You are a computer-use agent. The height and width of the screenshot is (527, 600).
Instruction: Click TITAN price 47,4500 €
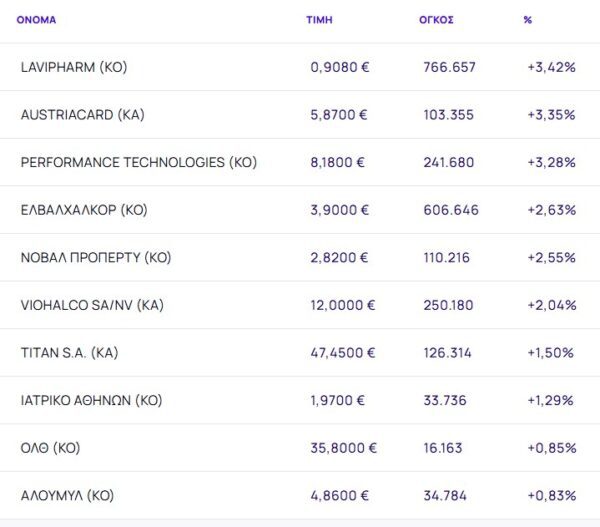pyautogui.click(x=343, y=352)
